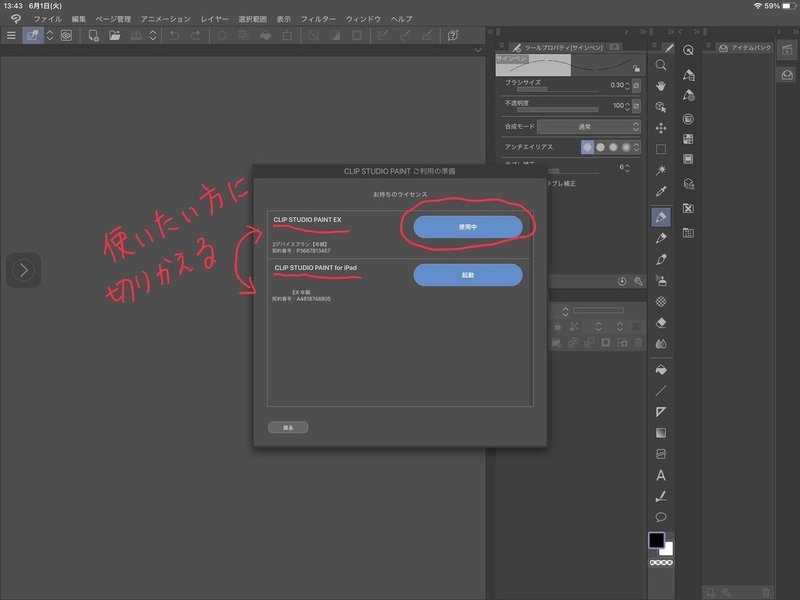Adjust the 不透明度 slider

(557, 110)
